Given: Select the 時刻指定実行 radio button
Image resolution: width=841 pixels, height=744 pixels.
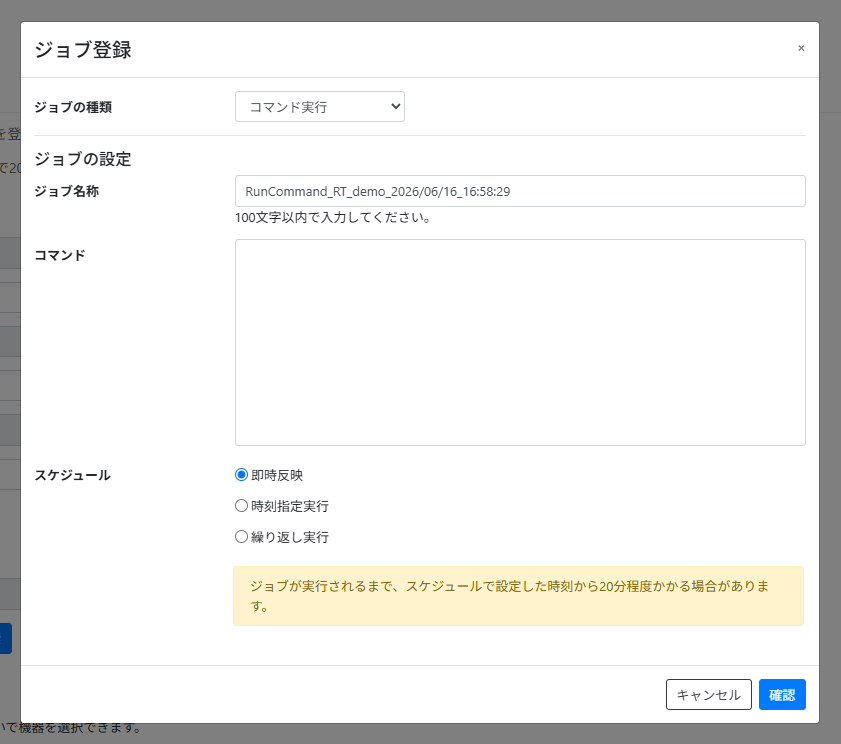Looking at the screenshot, I should tap(241, 506).
